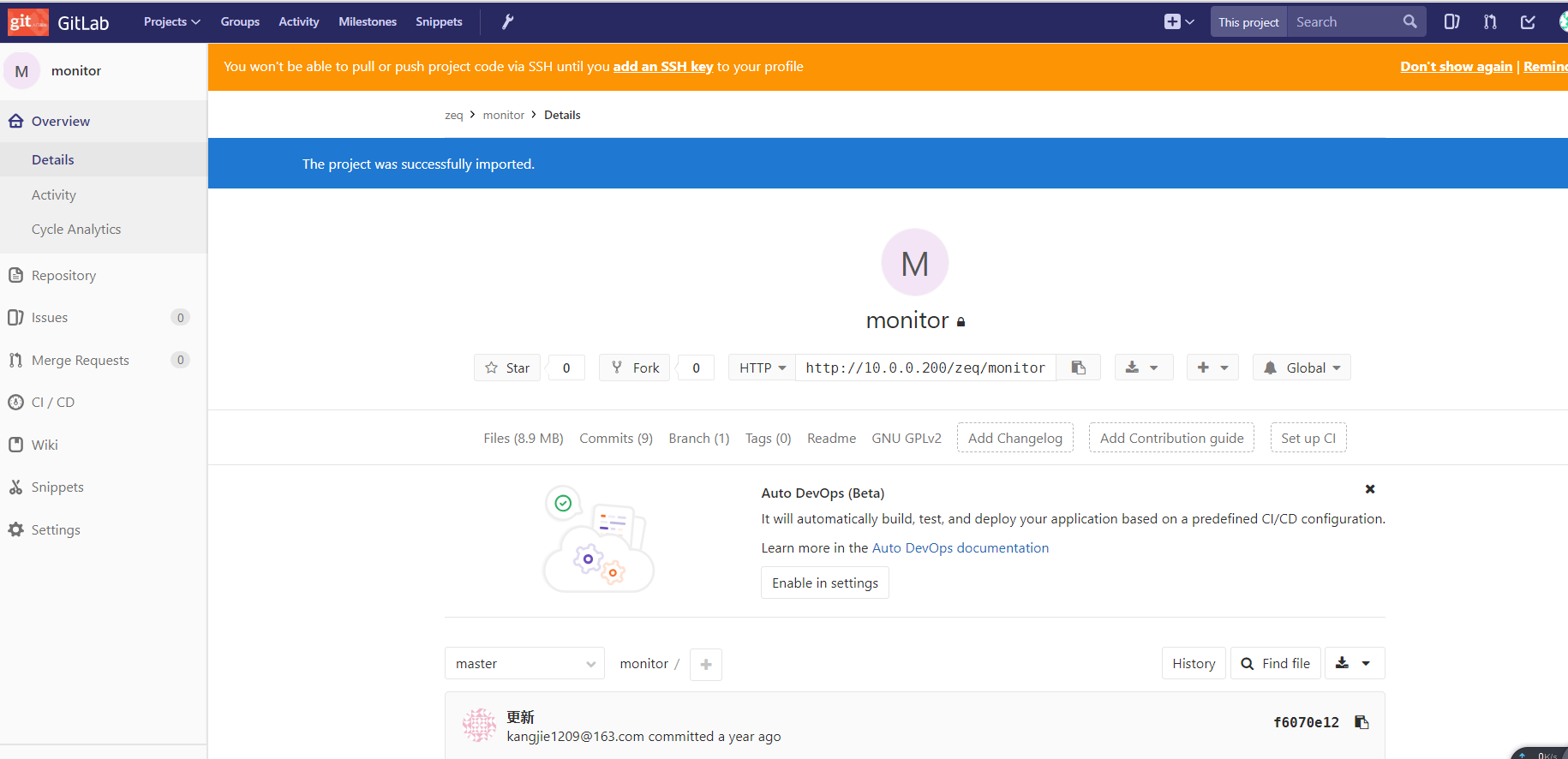Click the monitor project avatar in sidebar

click(x=21, y=71)
